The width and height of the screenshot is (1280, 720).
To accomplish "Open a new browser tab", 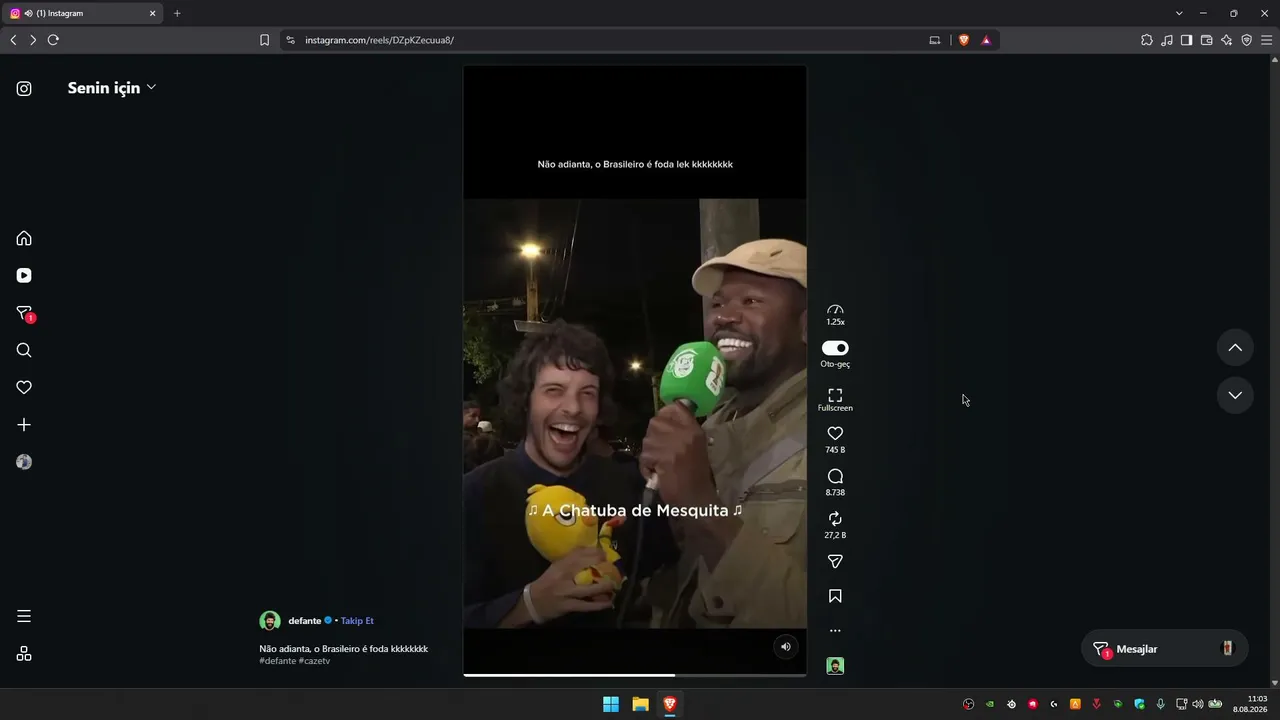I will click(x=177, y=13).
